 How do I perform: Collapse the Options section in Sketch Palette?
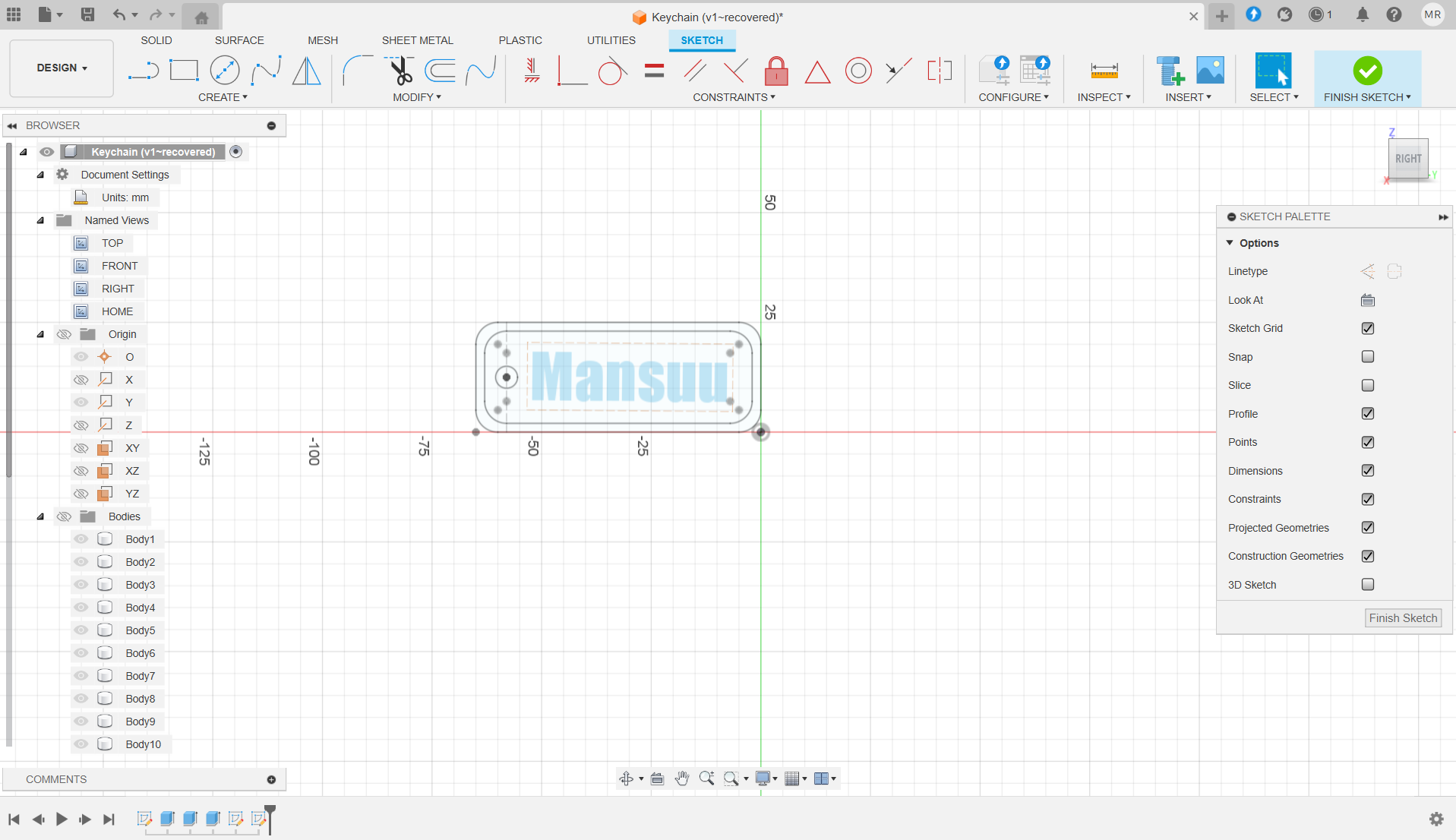point(1230,243)
